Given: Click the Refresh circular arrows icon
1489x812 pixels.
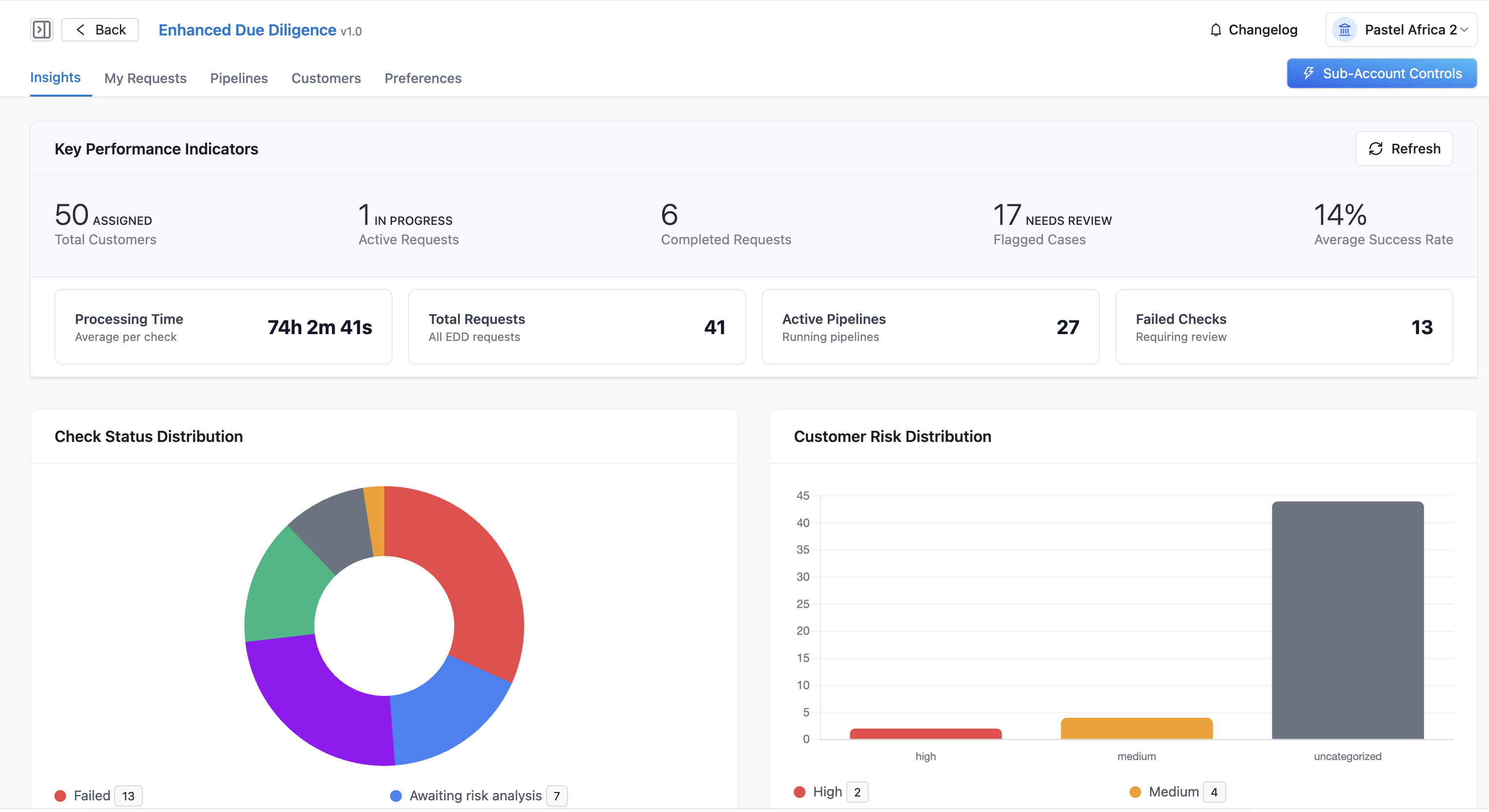Looking at the screenshot, I should pos(1376,149).
